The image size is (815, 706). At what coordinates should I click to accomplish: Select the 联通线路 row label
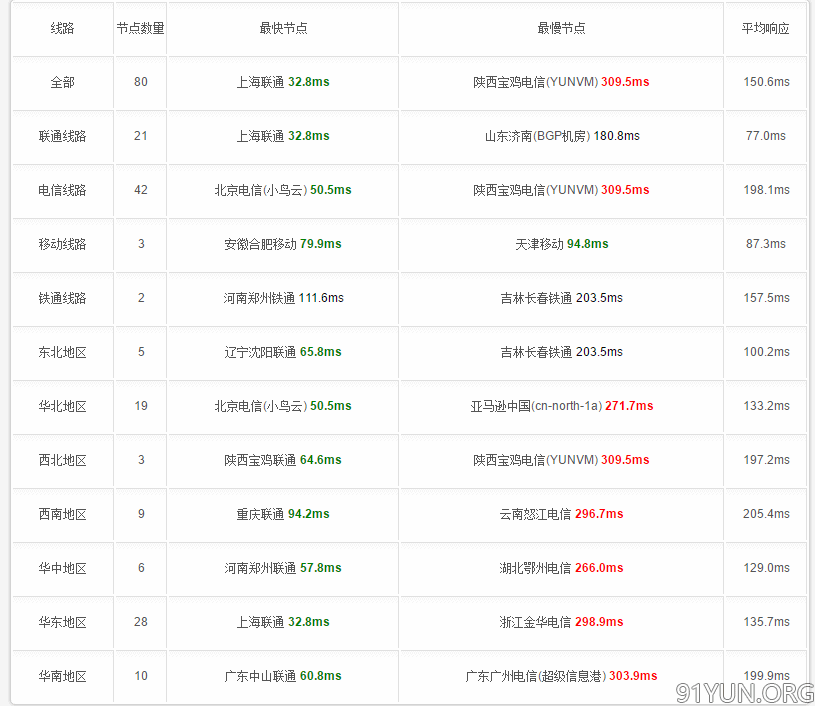[x=62, y=136]
